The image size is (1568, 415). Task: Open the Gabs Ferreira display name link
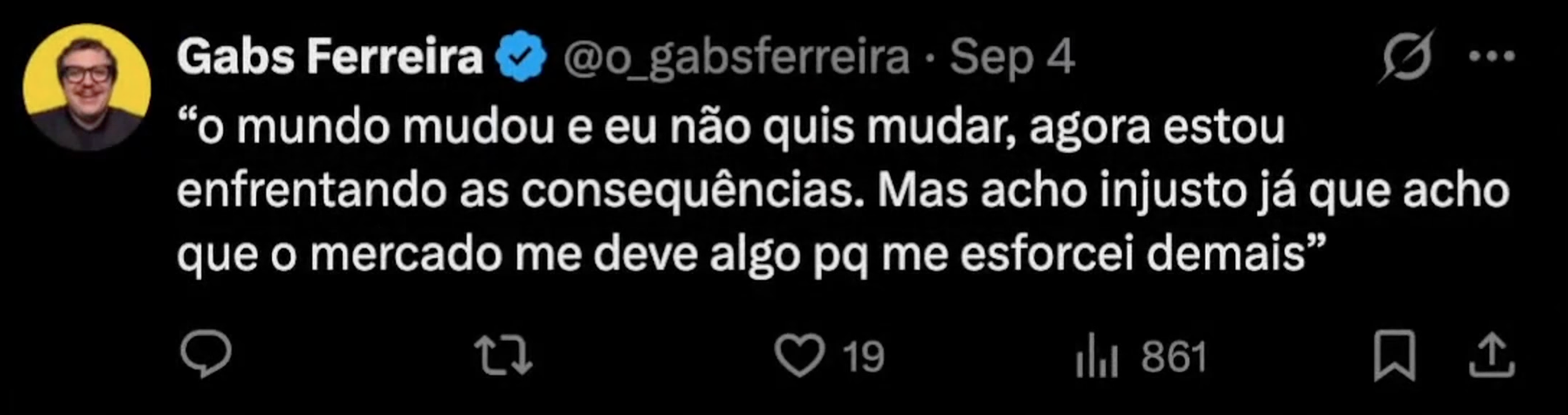329,56
